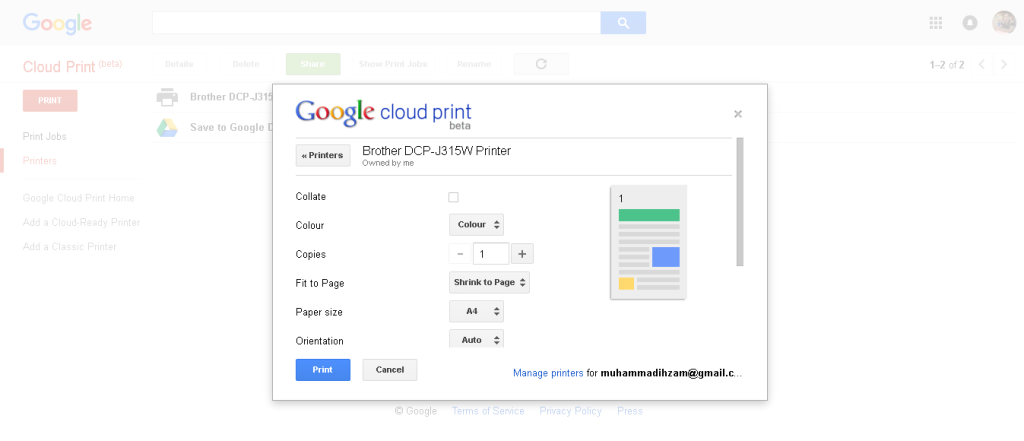Select the Brother DCP-J315 printer row text
1024x441 pixels.
[x=231, y=97]
